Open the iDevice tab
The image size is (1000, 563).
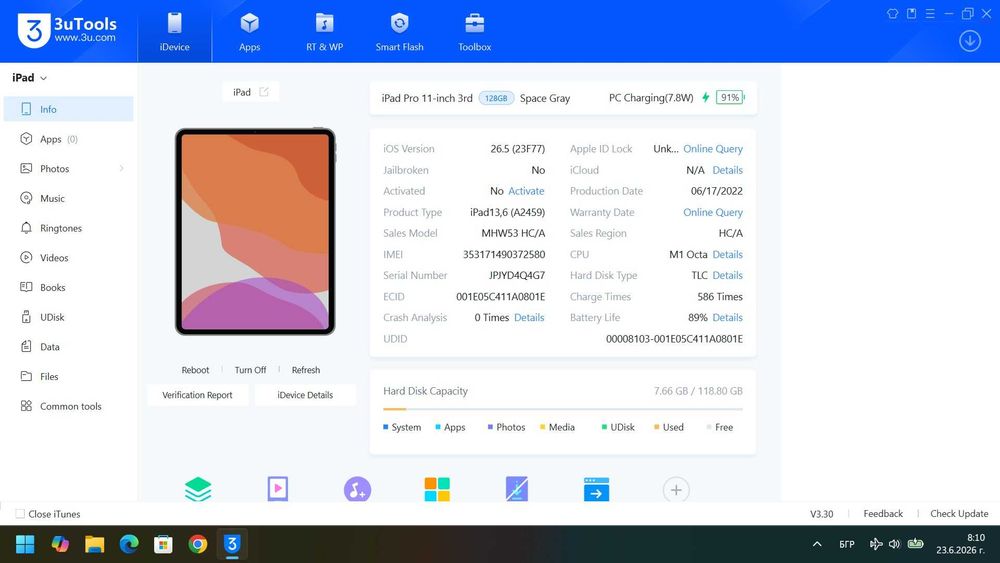click(x=174, y=31)
